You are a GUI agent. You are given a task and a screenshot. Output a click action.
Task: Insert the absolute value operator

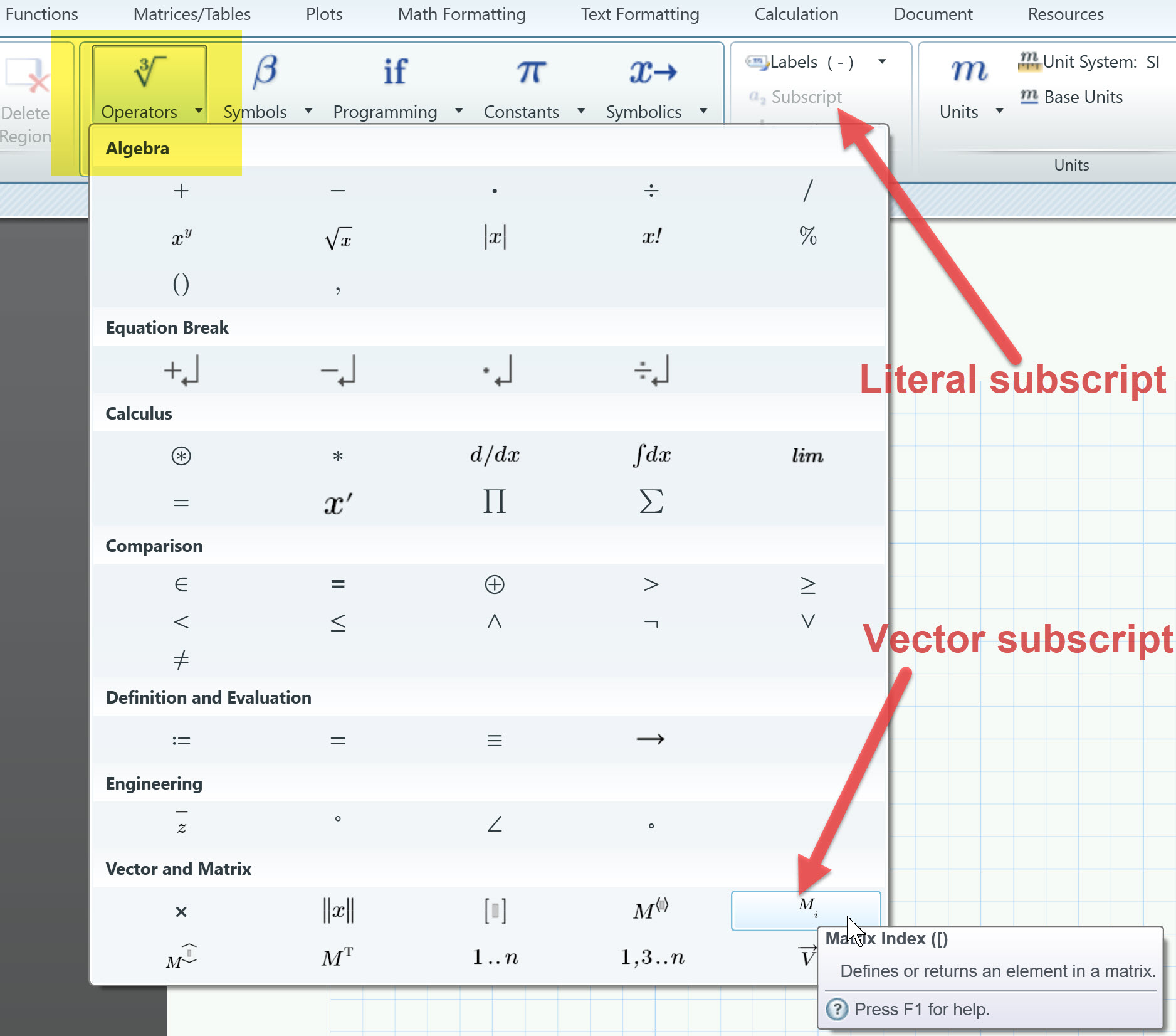click(x=495, y=237)
